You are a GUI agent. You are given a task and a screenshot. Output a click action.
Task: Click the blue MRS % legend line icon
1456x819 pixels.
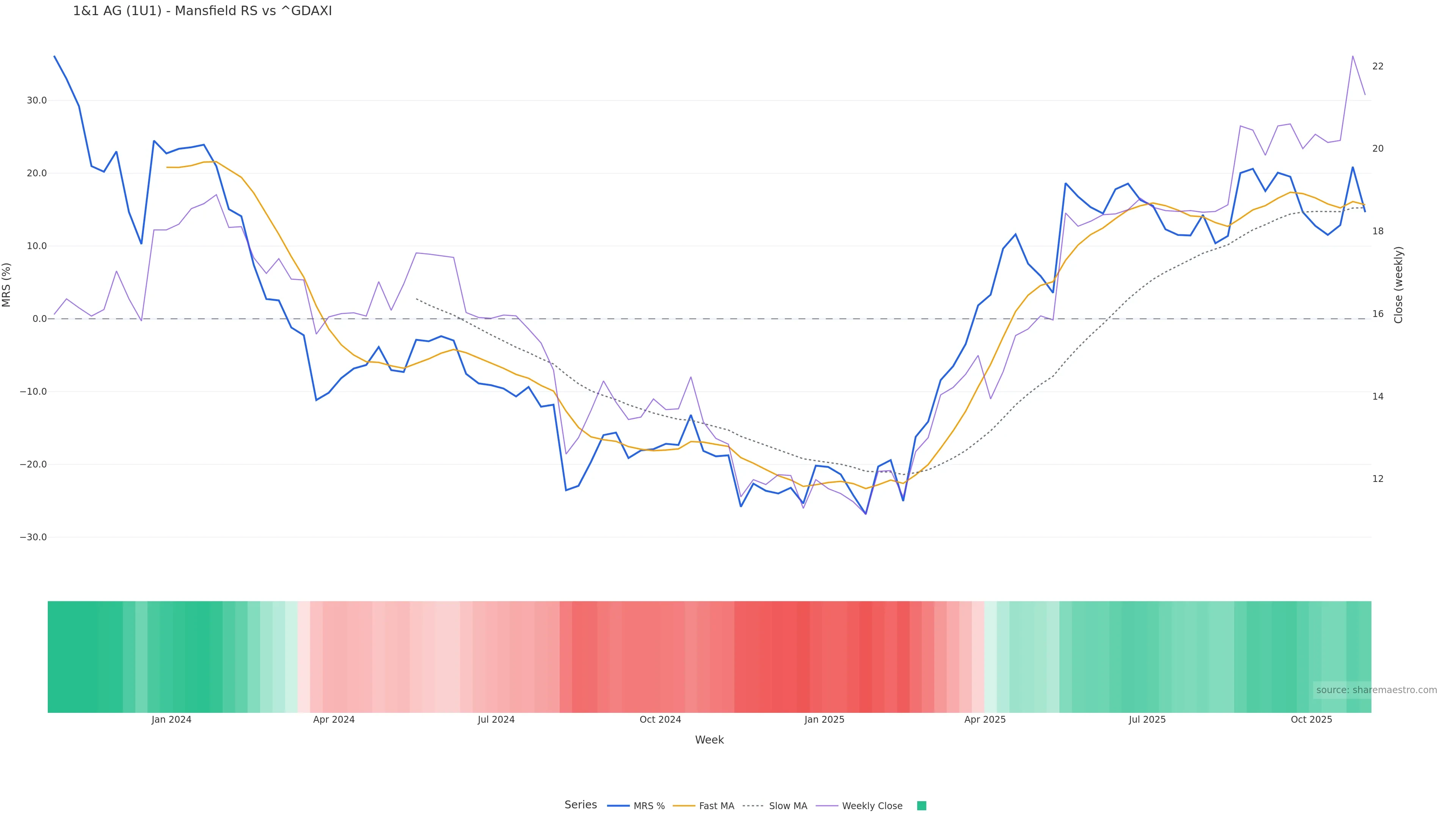(x=618, y=806)
